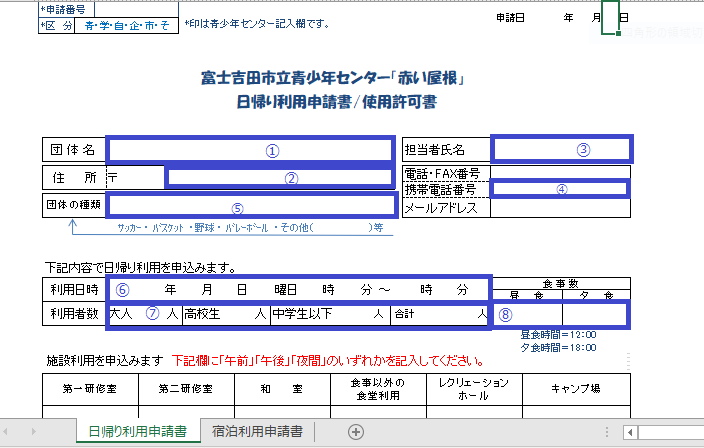Select the 利用日時 date row marked ⑥
Screen dimensions: 704x448
click(x=299, y=289)
